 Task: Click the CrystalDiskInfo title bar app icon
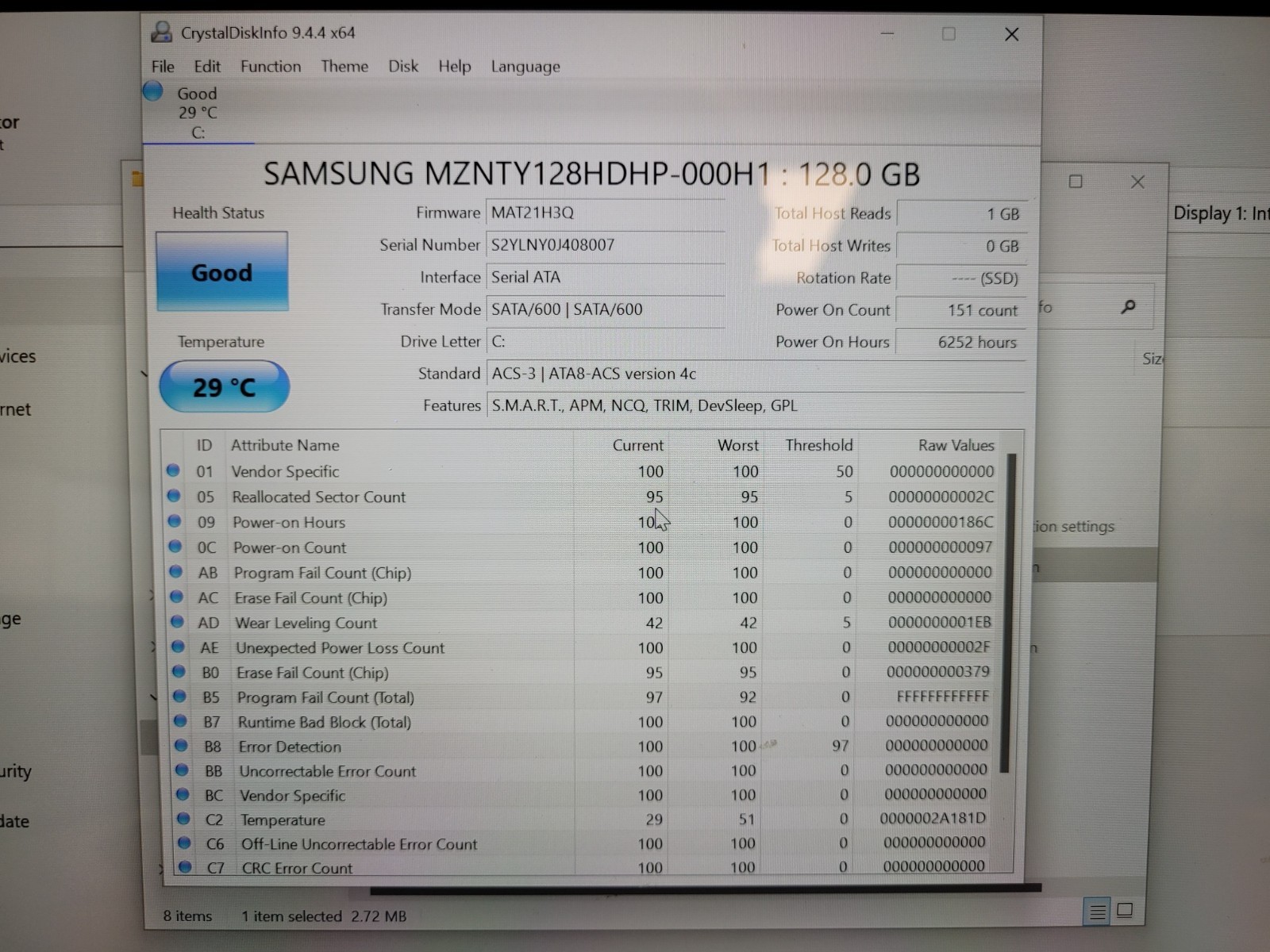[x=162, y=33]
